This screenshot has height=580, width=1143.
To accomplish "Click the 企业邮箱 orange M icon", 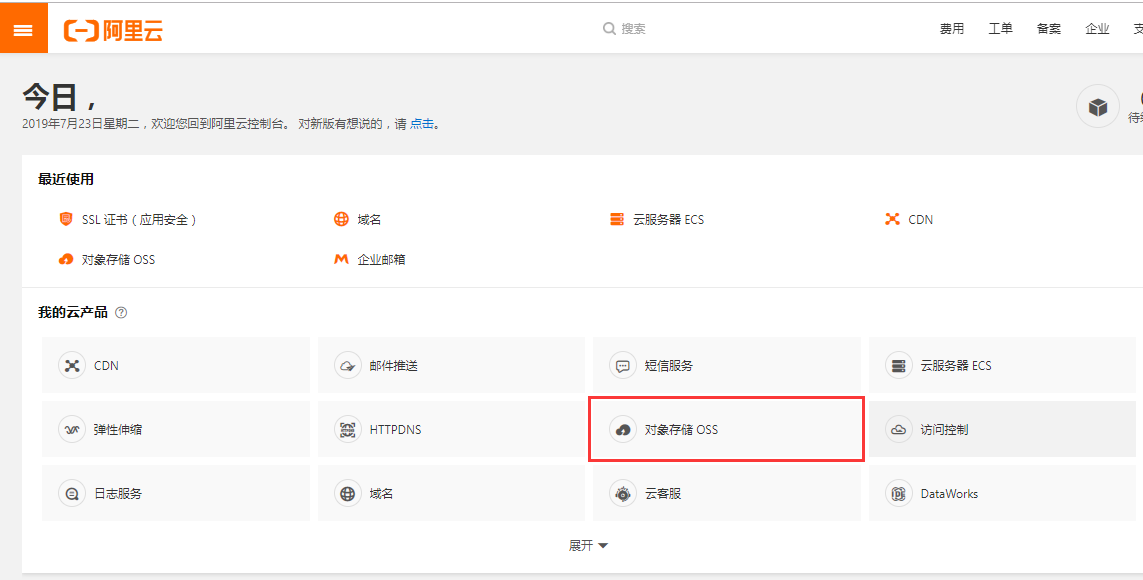I will [x=341, y=259].
